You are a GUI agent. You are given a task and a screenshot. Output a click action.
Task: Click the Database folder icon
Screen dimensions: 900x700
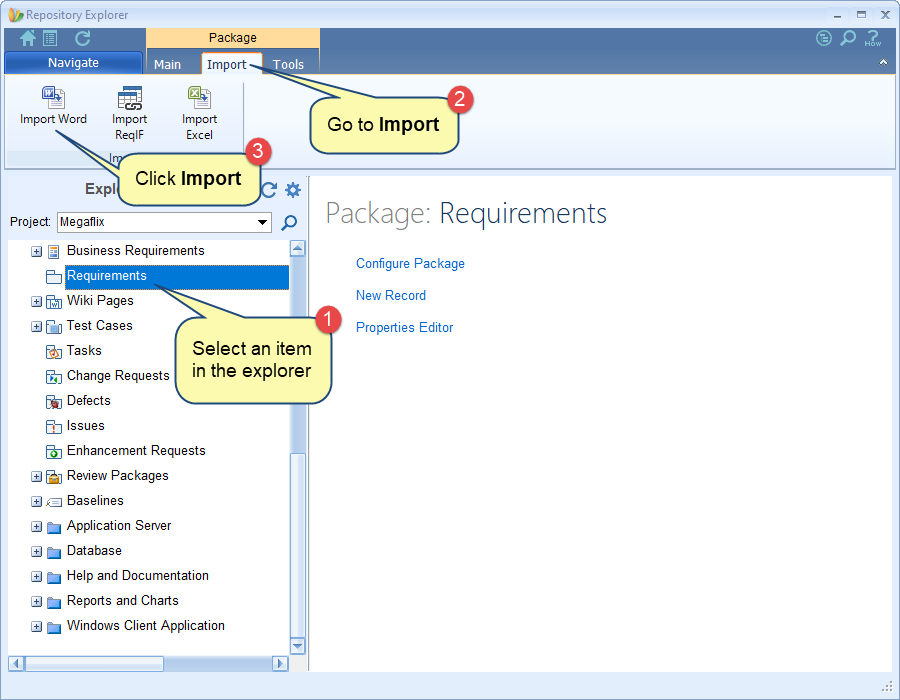coord(54,551)
